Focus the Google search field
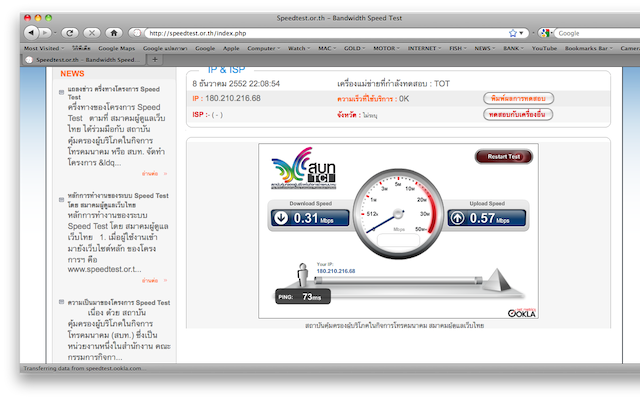The height and width of the screenshot is (400, 640). [x=597, y=33]
